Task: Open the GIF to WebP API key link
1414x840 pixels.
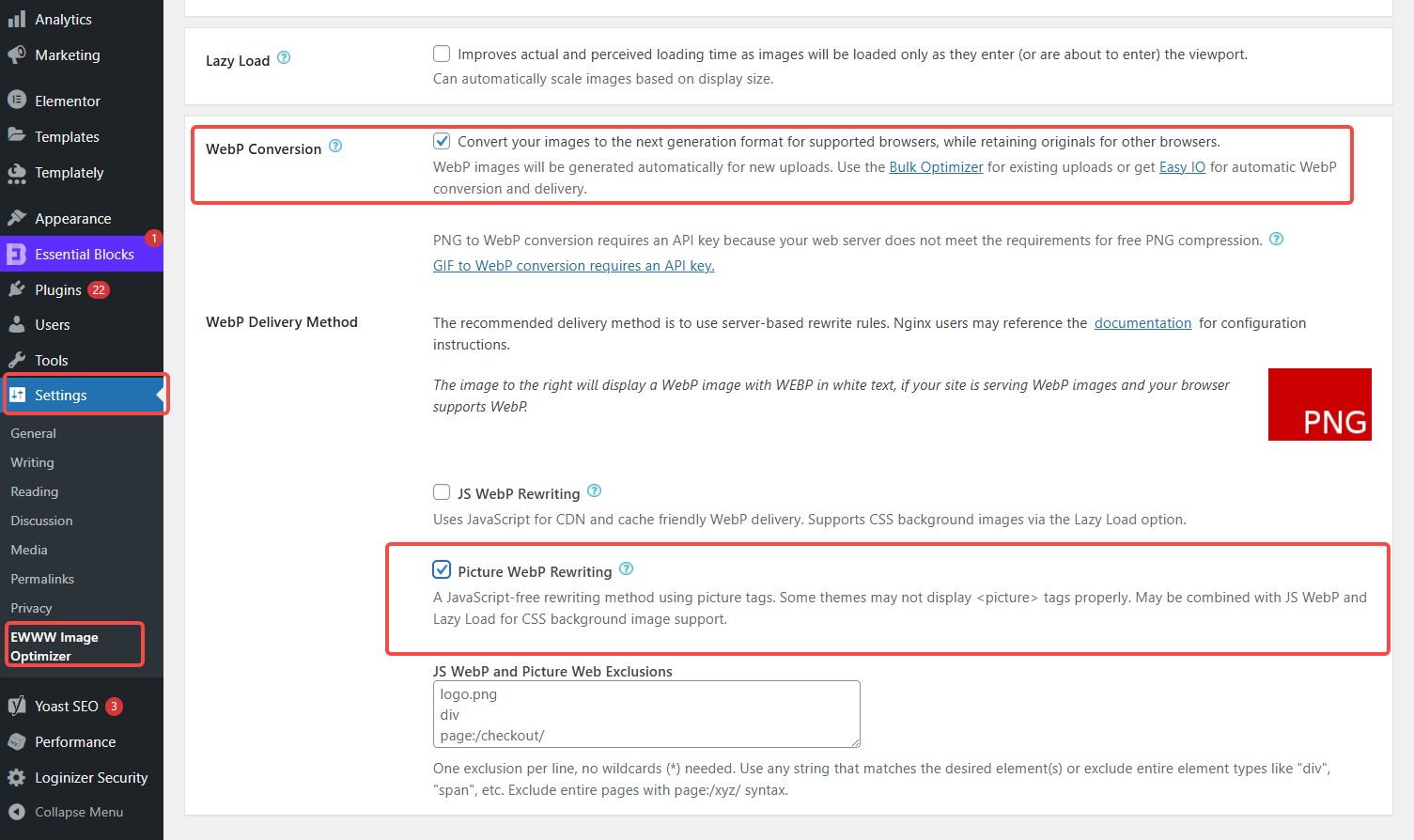Action: [x=573, y=266]
